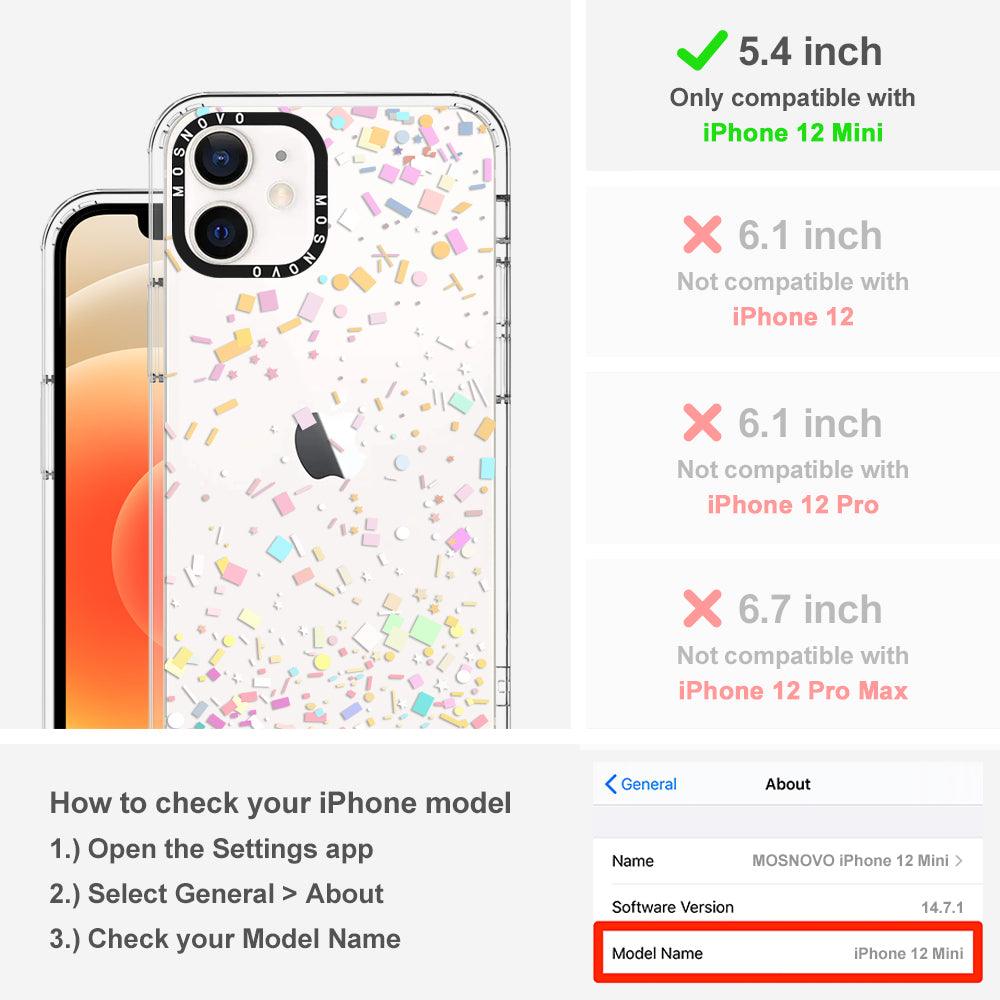Click the Software Version 14.7.1 row

tap(788, 907)
